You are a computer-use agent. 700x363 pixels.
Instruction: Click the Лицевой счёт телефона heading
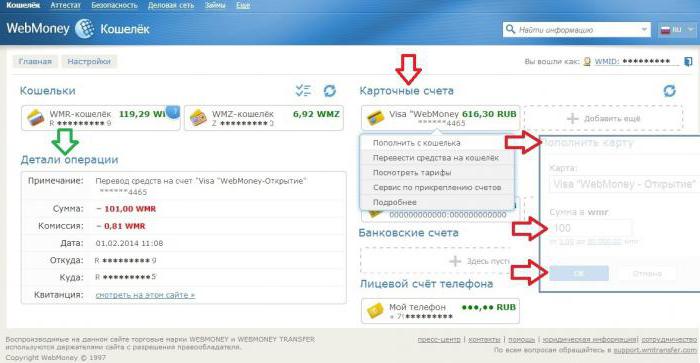[426, 284]
